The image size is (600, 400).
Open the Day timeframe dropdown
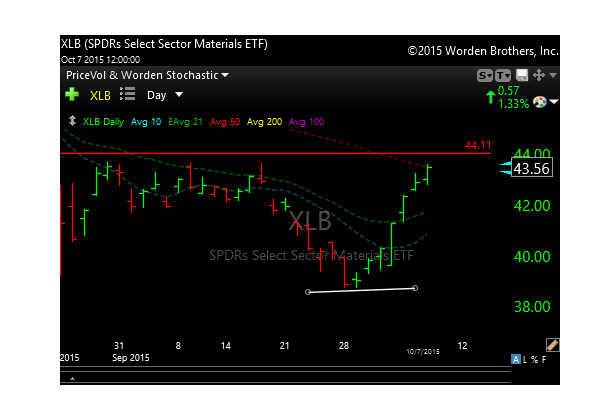click(165, 95)
